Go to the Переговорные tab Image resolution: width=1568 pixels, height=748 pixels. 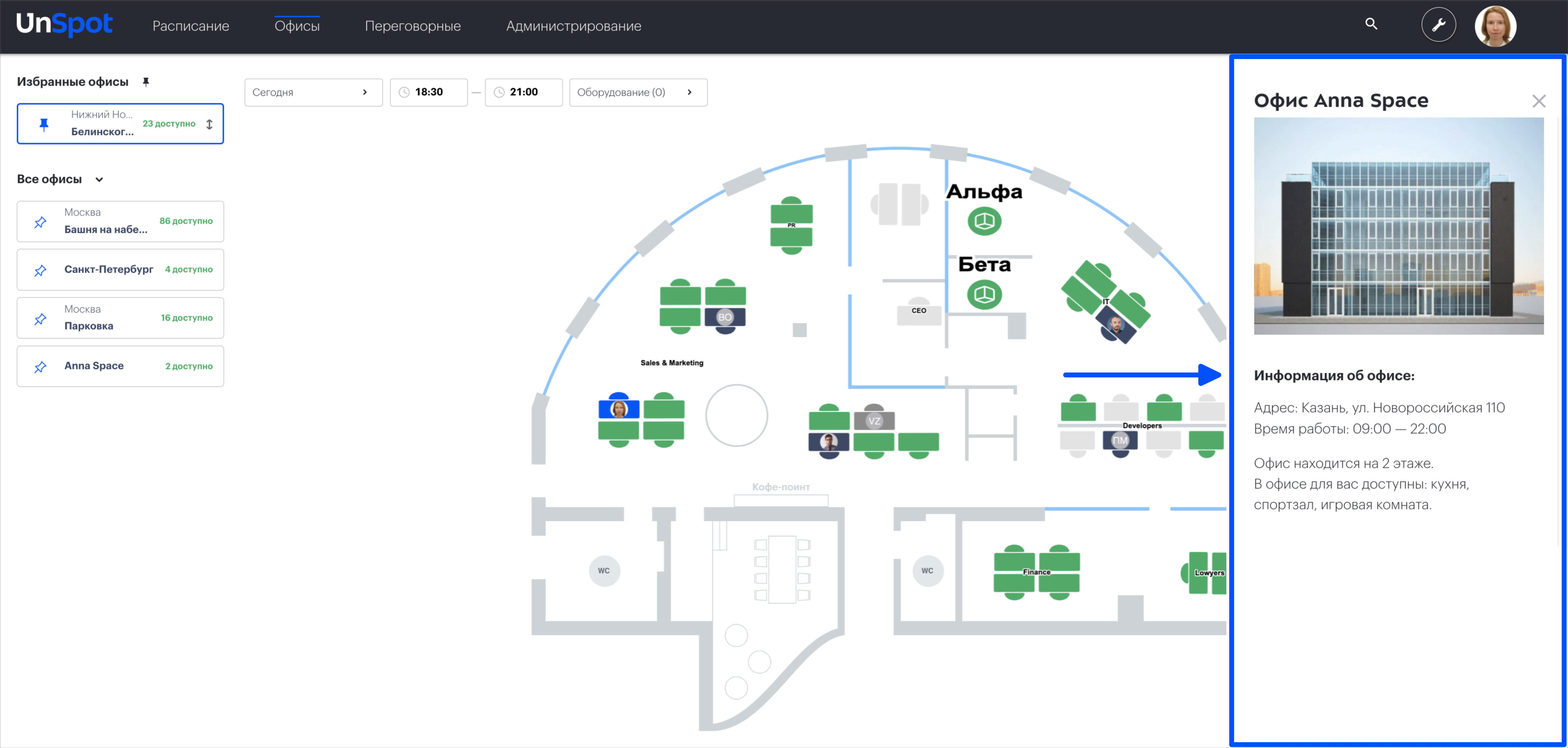click(413, 26)
